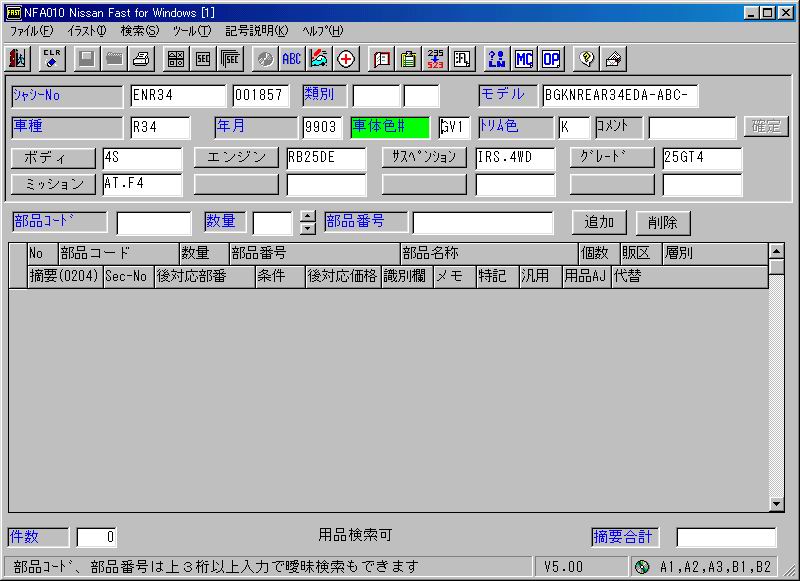Open the 検索(S) menu
Image resolution: width=800 pixels, height=581 pixels.
pyautogui.click(x=139, y=31)
